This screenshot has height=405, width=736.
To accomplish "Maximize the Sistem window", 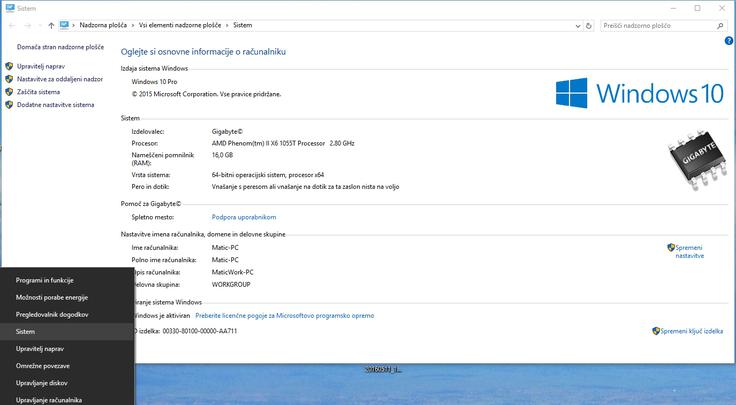I will pyautogui.click(x=698, y=8).
